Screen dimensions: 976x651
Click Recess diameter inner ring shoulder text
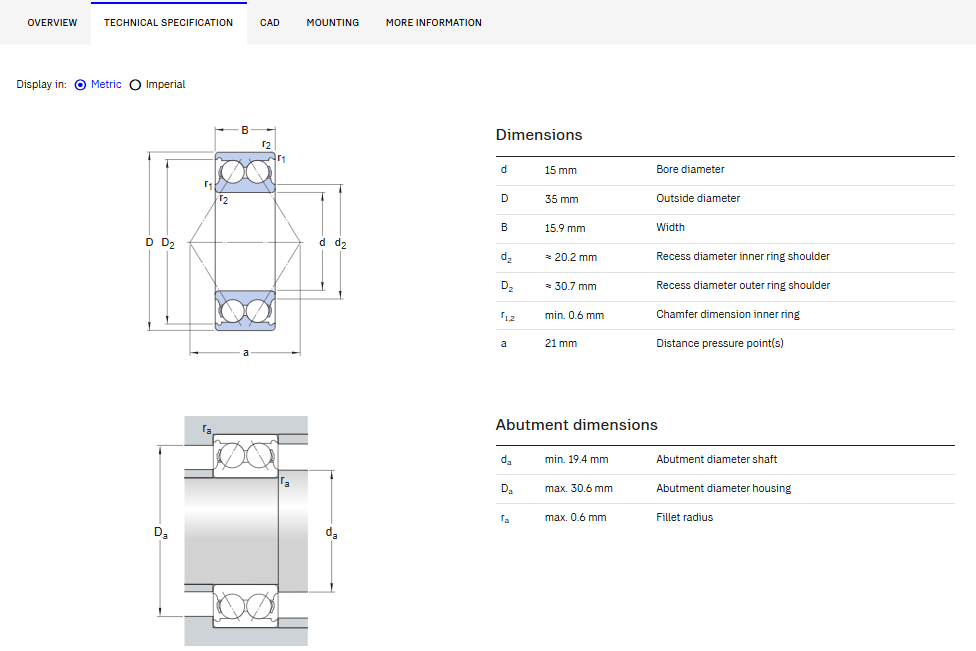(743, 256)
